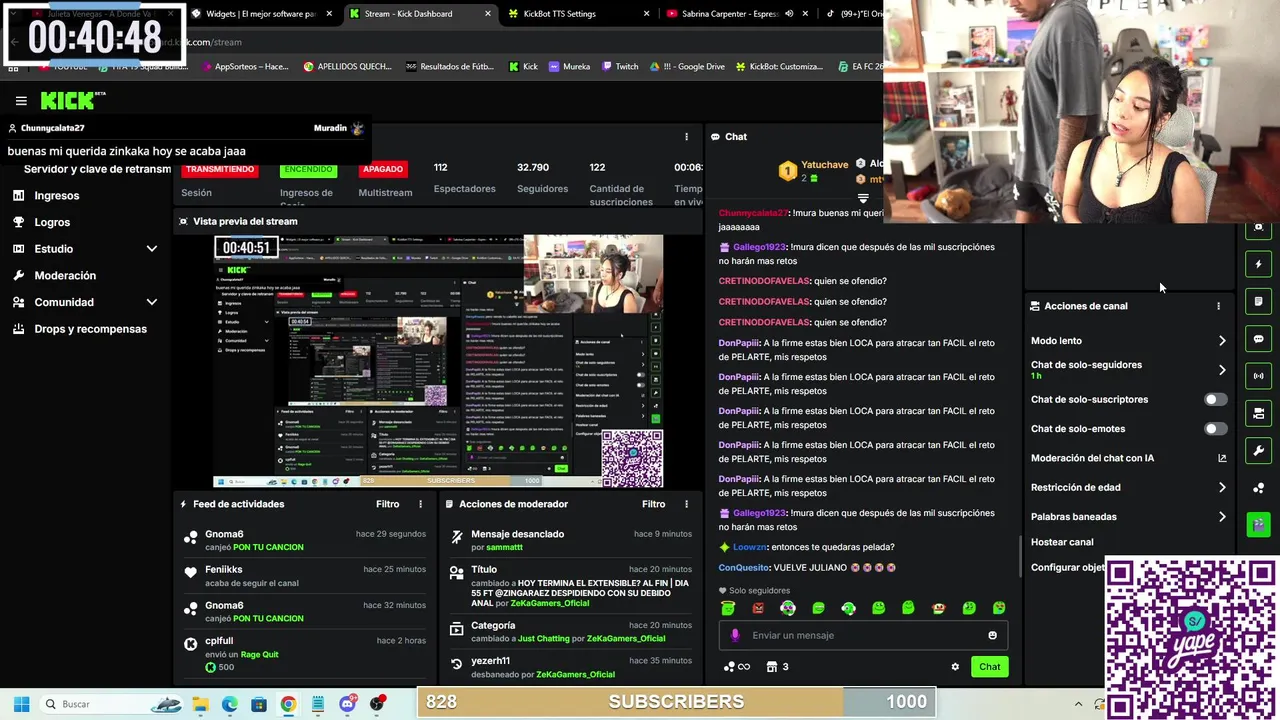Image resolution: width=1280 pixels, height=720 pixels.
Task: Open the hamburger menu beside Kick logo
Action: coord(21,101)
